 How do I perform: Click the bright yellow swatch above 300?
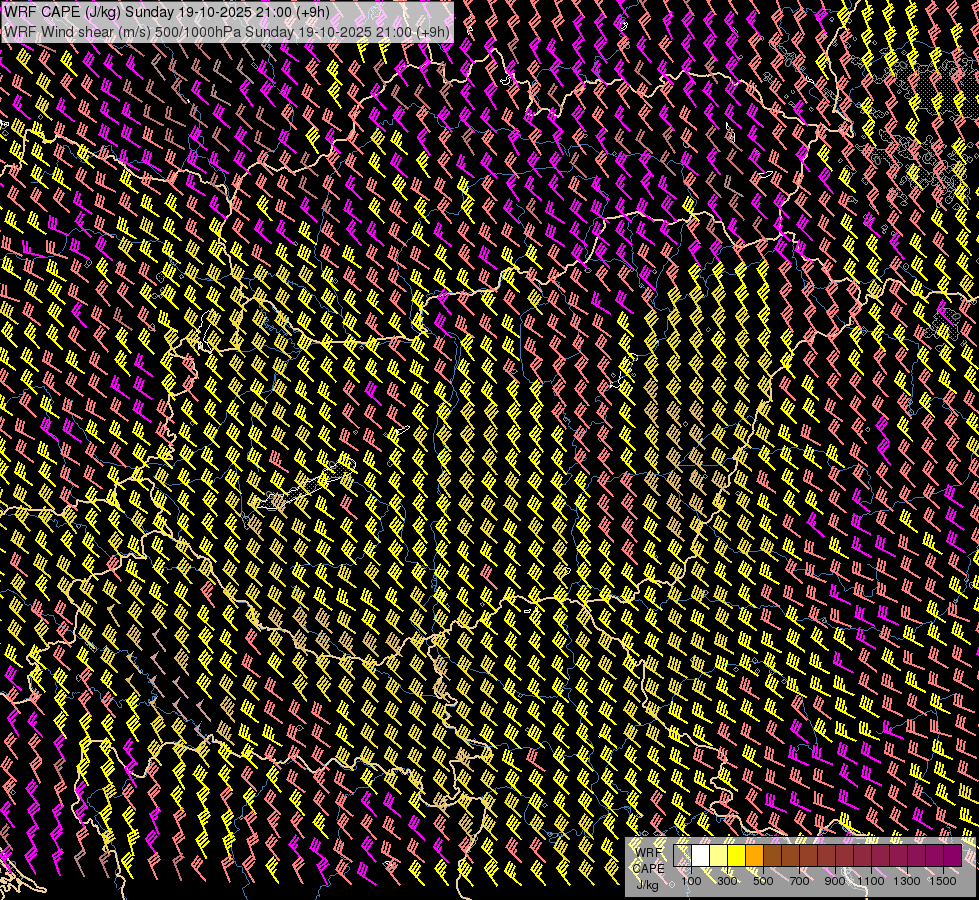pyautogui.click(x=737, y=856)
